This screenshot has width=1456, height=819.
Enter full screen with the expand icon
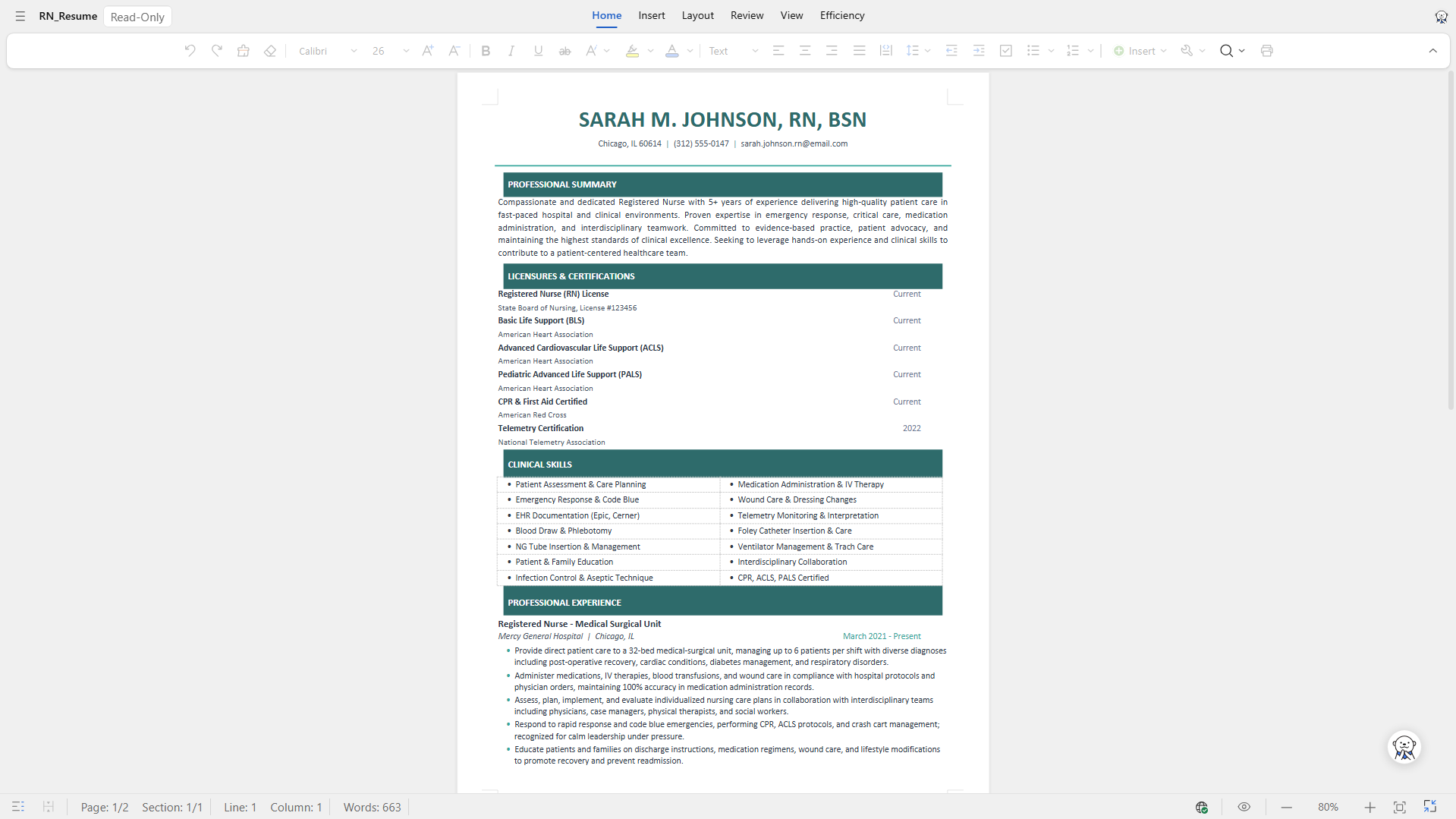coord(1430,807)
